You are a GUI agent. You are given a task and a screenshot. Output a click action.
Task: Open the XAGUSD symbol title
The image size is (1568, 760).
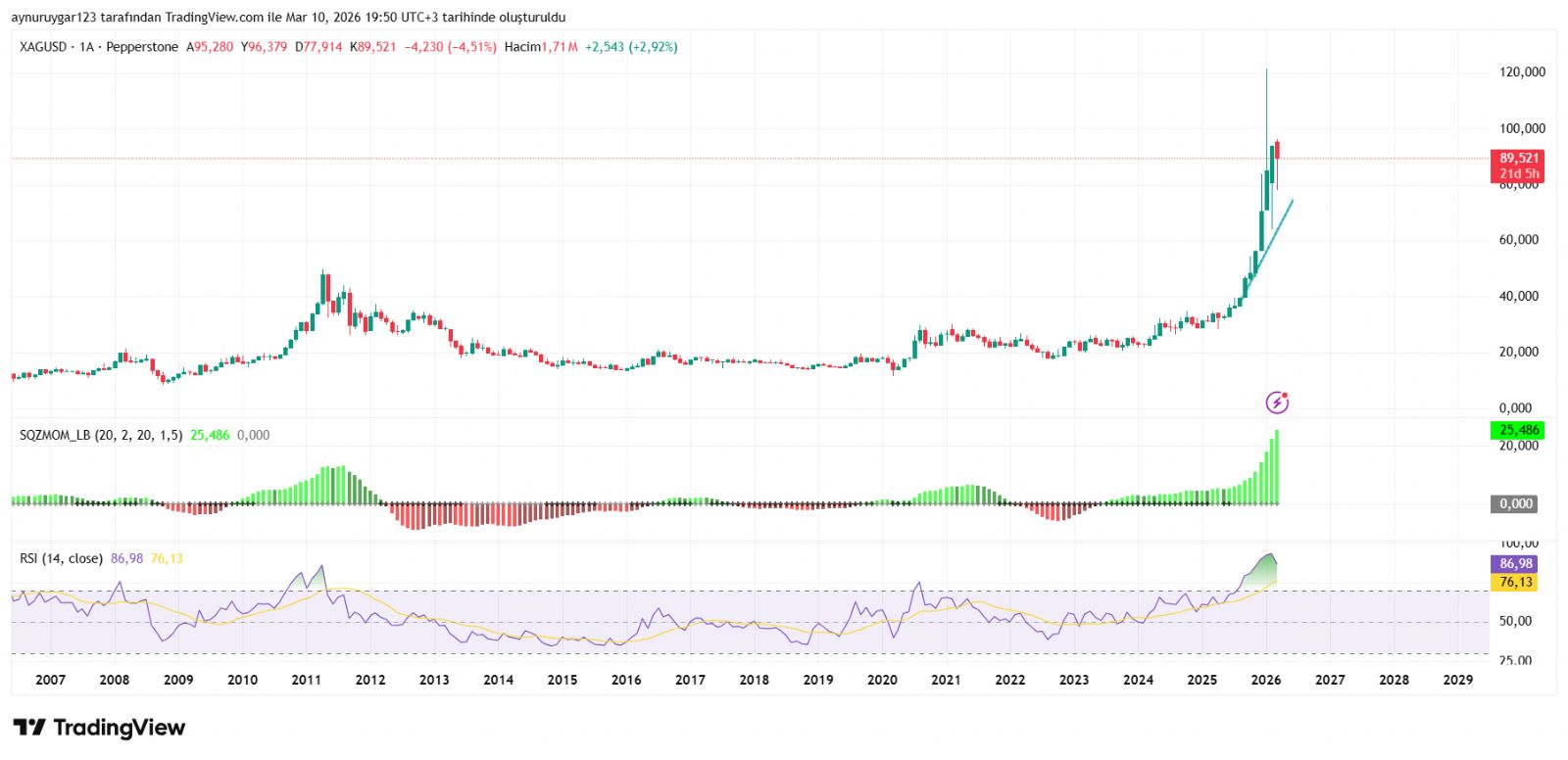(x=43, y=47)
